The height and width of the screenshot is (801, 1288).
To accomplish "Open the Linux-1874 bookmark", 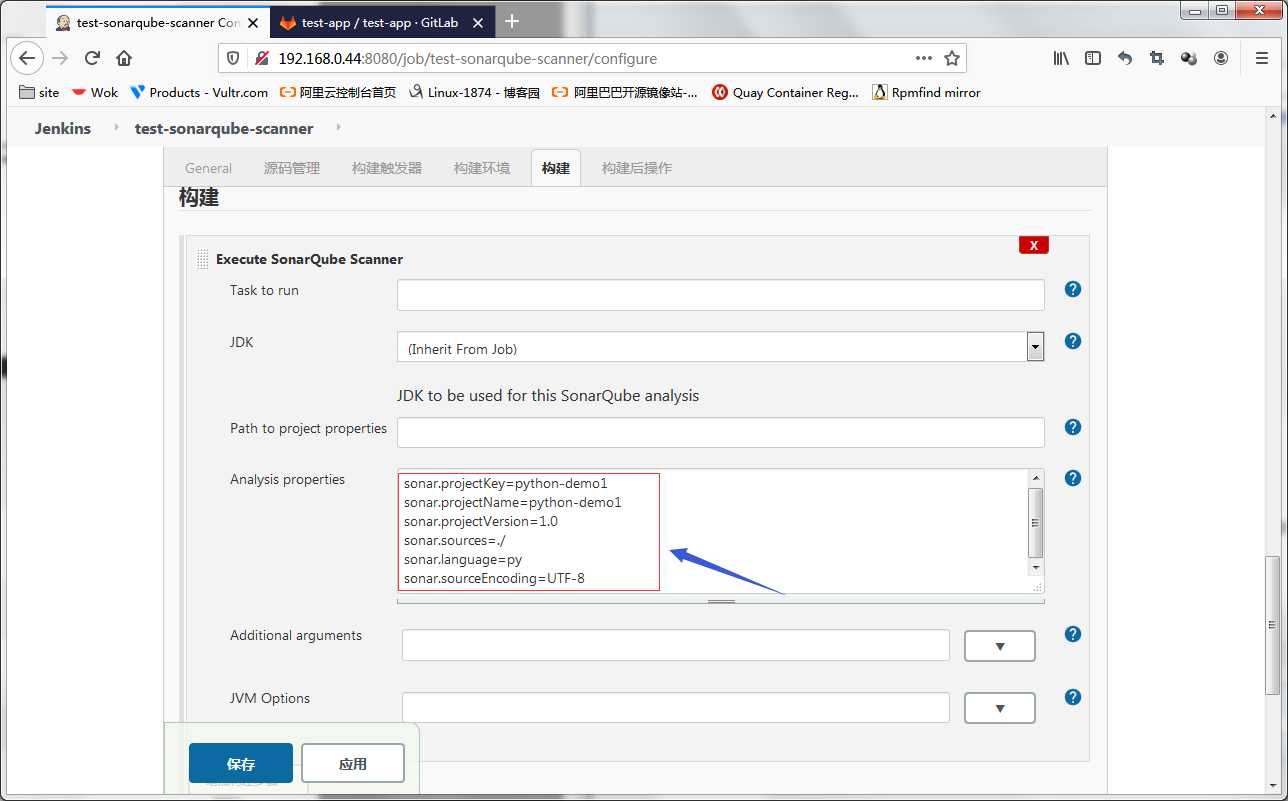I will click(x=474, y=92).
